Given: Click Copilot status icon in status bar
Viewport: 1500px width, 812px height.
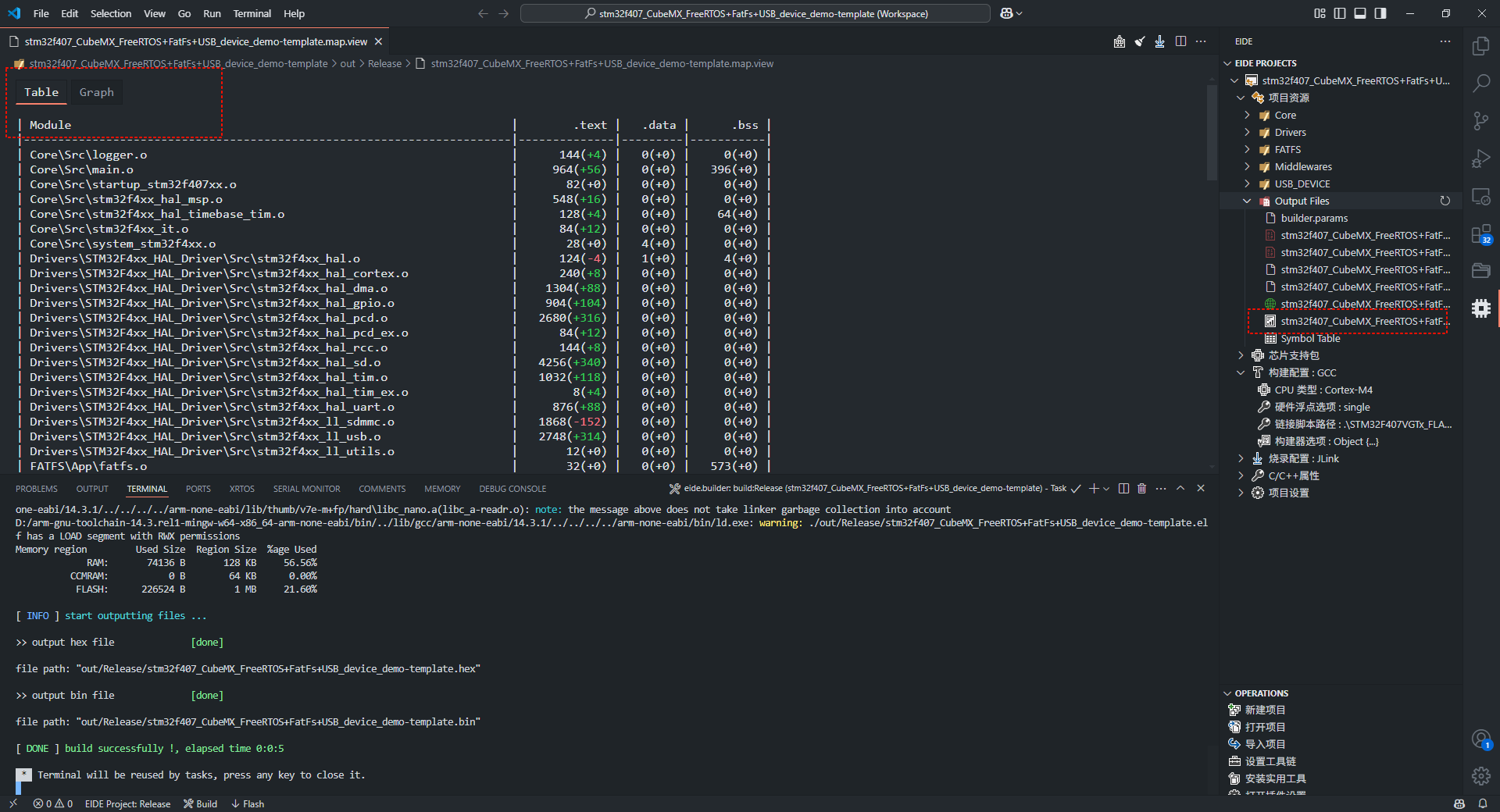Looking at the screenshot, I should [x=1459, y=803].
